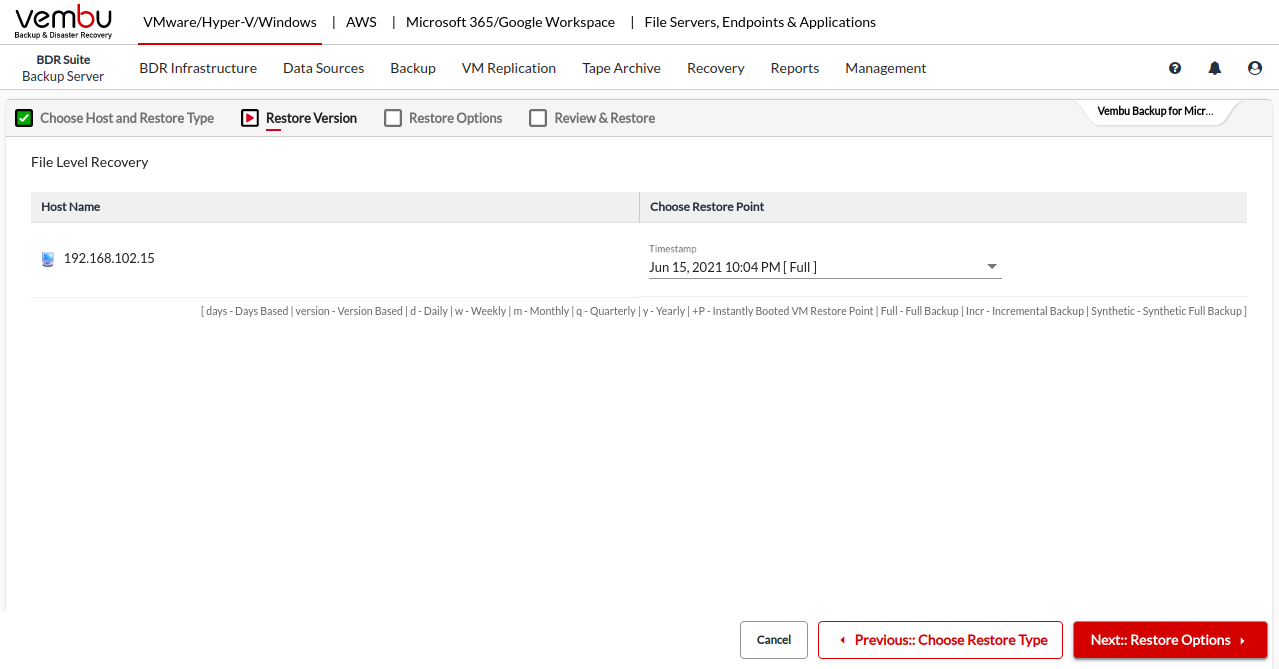Open the BDR Infrastructure menu
1279x669 pixels.
tap(198, 68)
